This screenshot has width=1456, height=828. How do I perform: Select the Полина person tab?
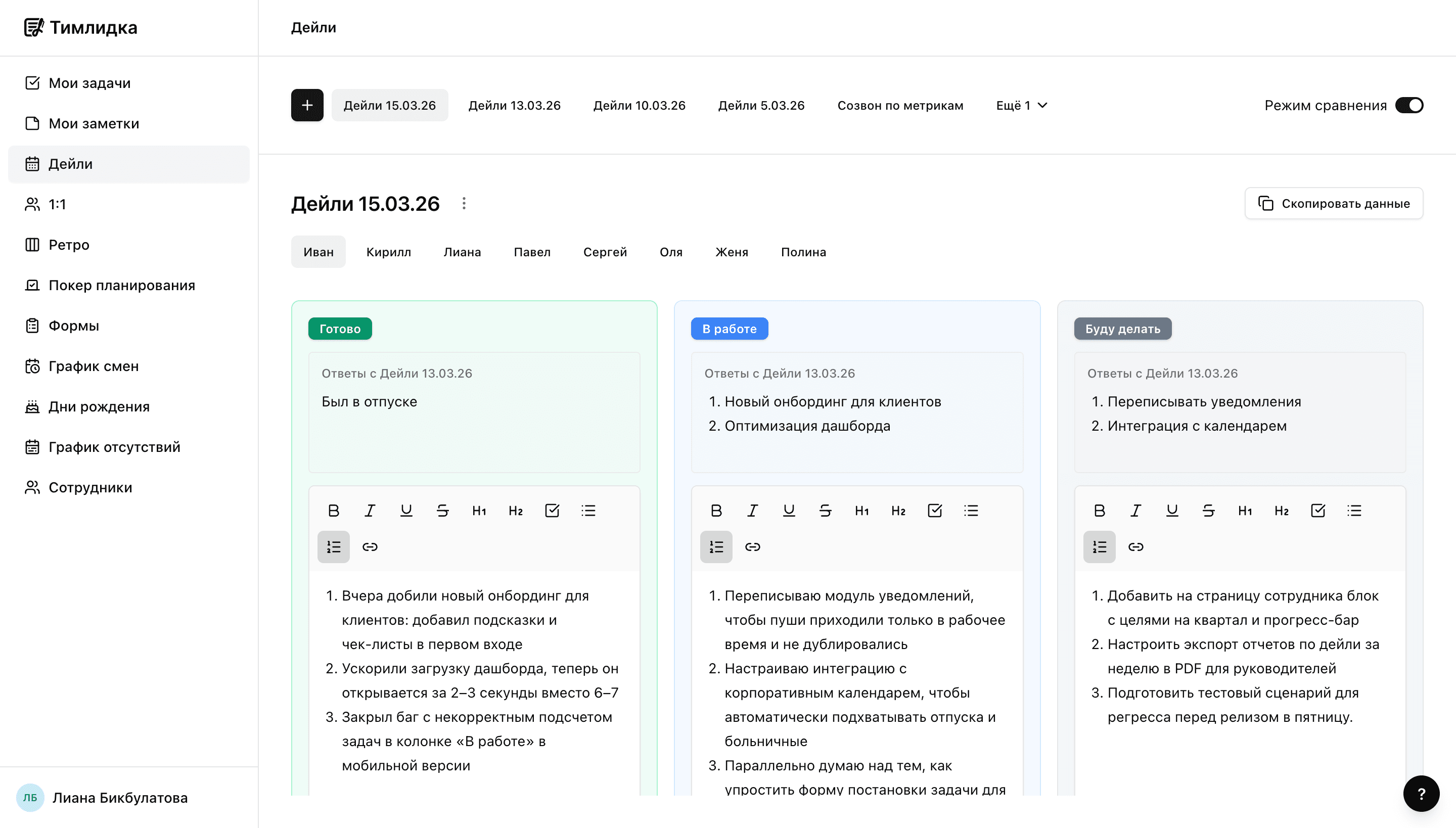click(803, 252)
